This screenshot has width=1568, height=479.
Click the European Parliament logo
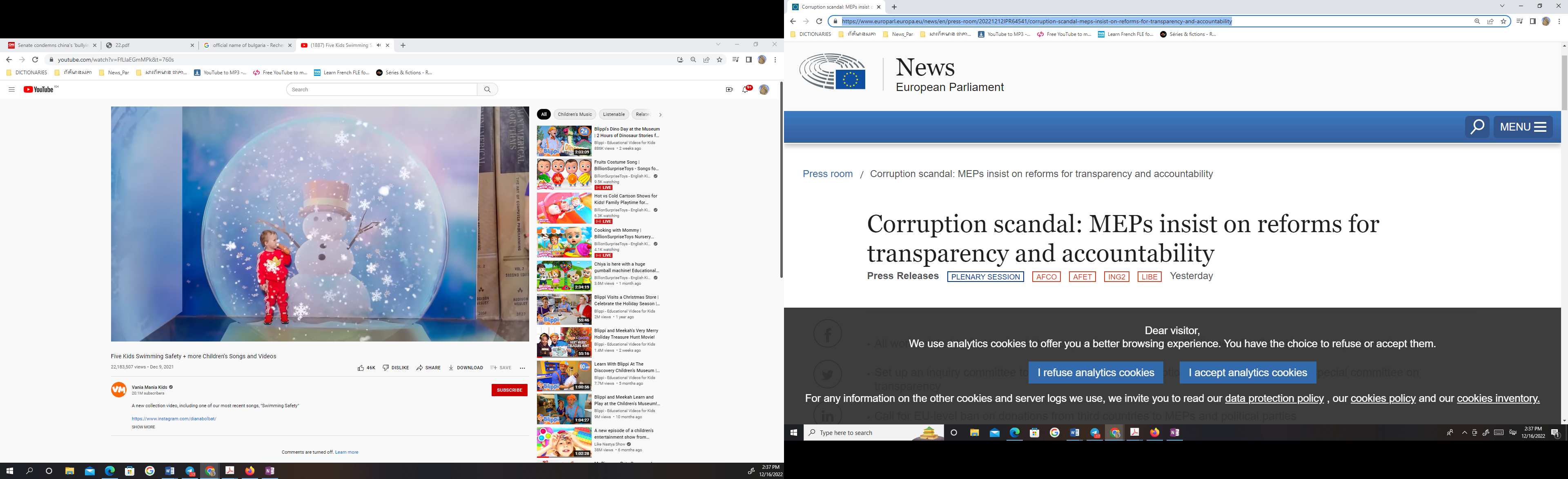point(832,72)
